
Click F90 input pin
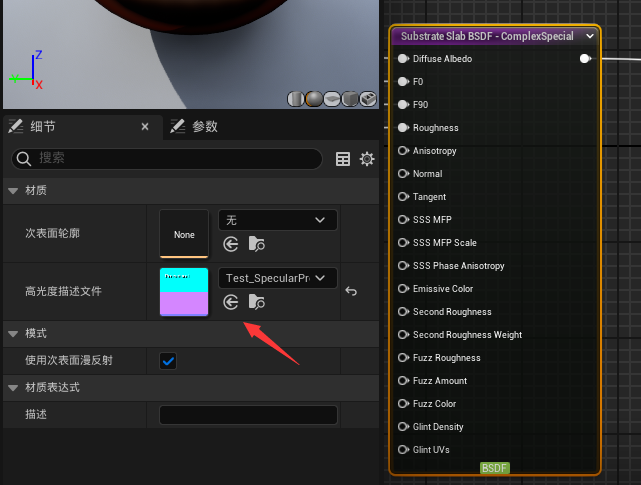tap(403, 105)
